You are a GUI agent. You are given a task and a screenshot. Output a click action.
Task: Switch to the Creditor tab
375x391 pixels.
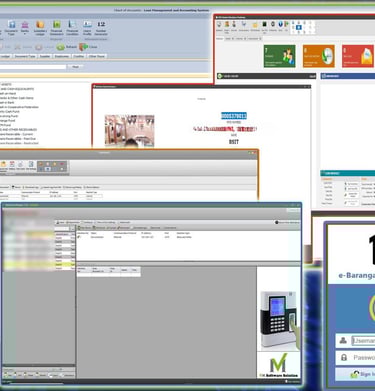click(79, 56)
